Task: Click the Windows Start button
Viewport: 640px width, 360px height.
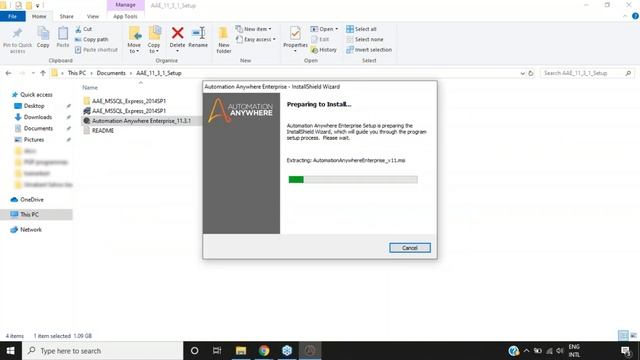Action: coord(11,351)
